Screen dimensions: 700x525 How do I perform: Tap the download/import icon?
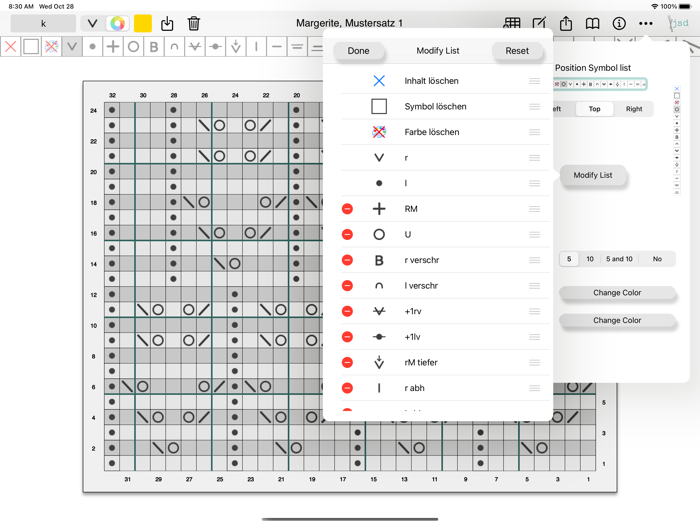pyautogui.click(x=167, y=23)
